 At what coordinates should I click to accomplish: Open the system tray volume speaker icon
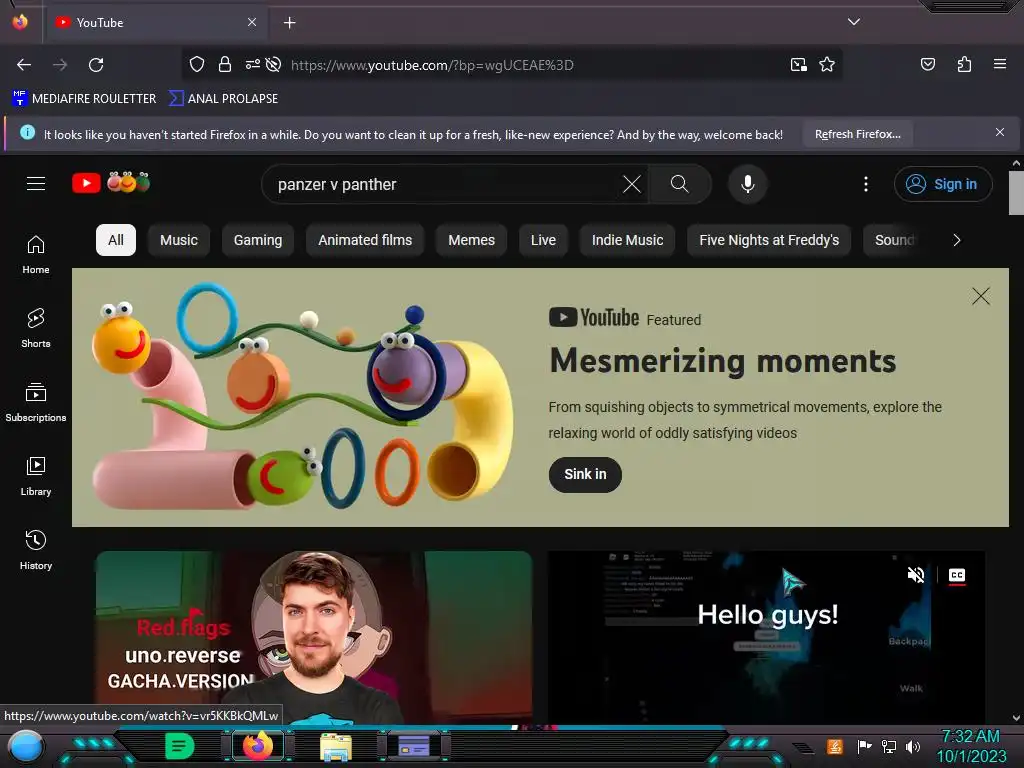tap(913, 746)
